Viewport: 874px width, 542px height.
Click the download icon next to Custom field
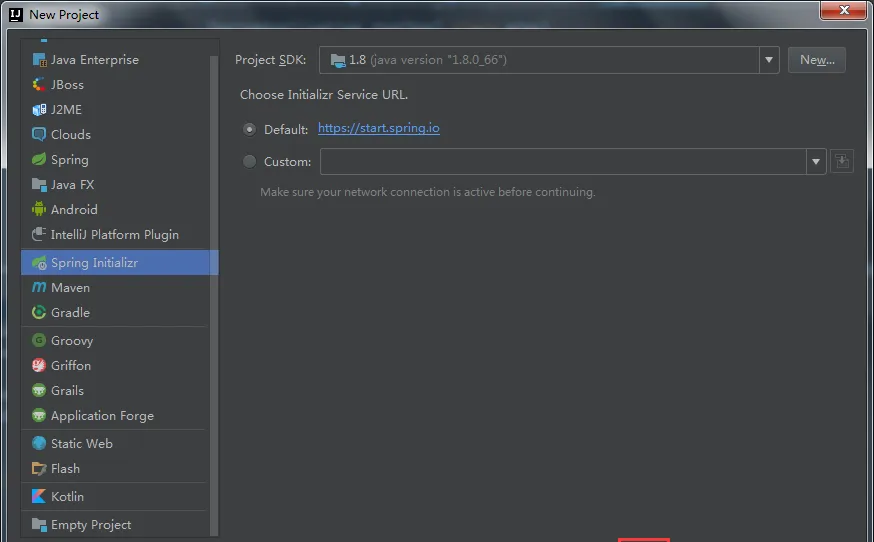pyautogui.click(x=842, y=162)
